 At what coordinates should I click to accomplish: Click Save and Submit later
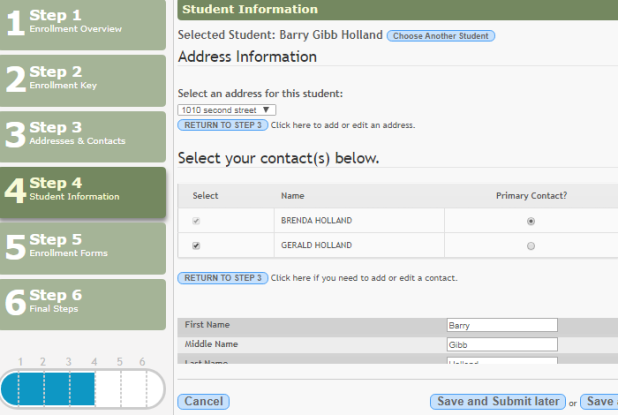pyautogui.click(x=497, y=401)
